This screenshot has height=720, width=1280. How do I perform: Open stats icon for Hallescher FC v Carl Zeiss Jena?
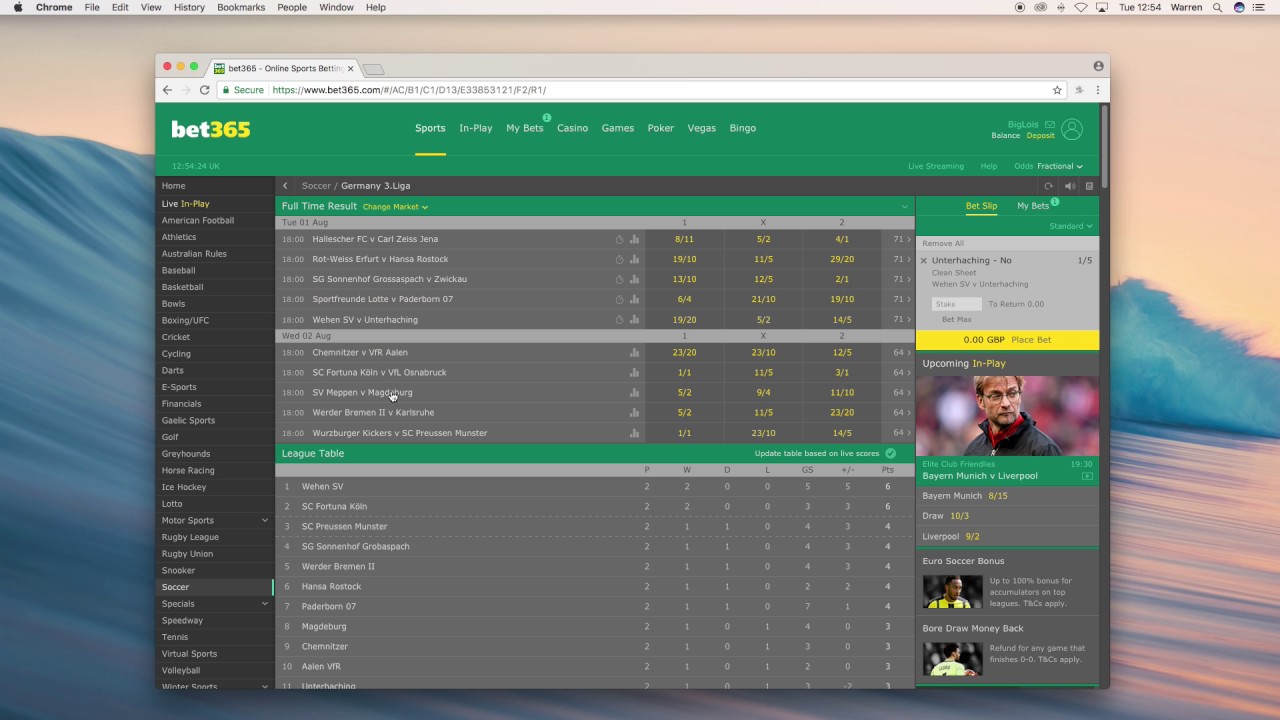coord(634,239)
